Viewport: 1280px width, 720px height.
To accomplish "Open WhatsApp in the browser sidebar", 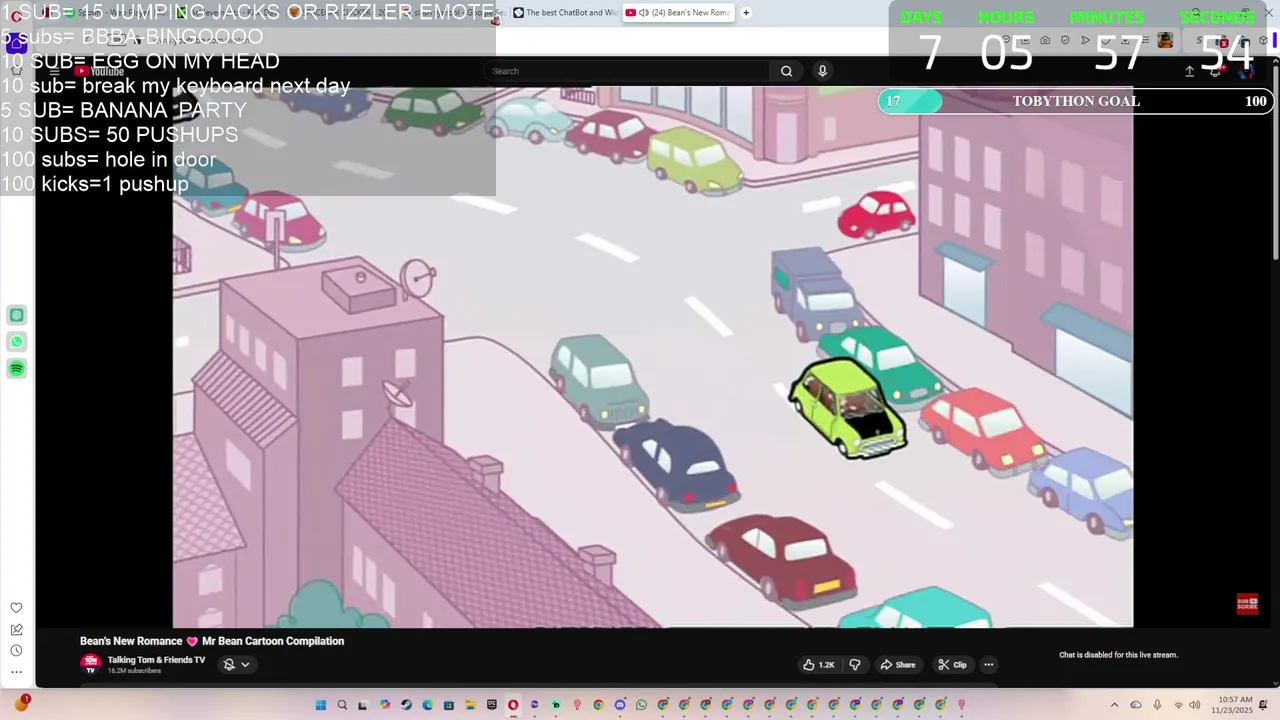I will click(17, 342).
